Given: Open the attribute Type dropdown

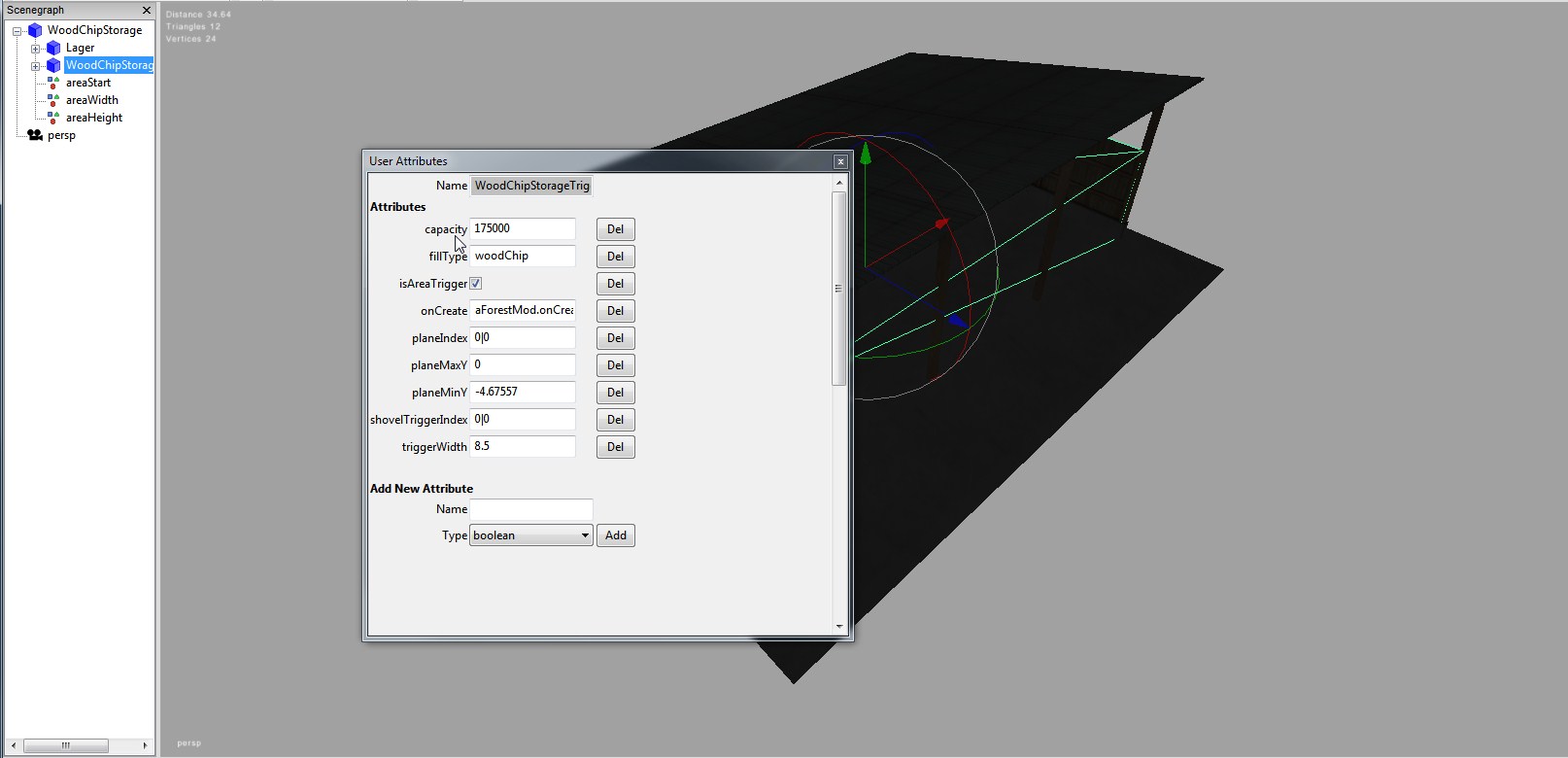Looking at the screenshot, I should [x=530, y=535].
